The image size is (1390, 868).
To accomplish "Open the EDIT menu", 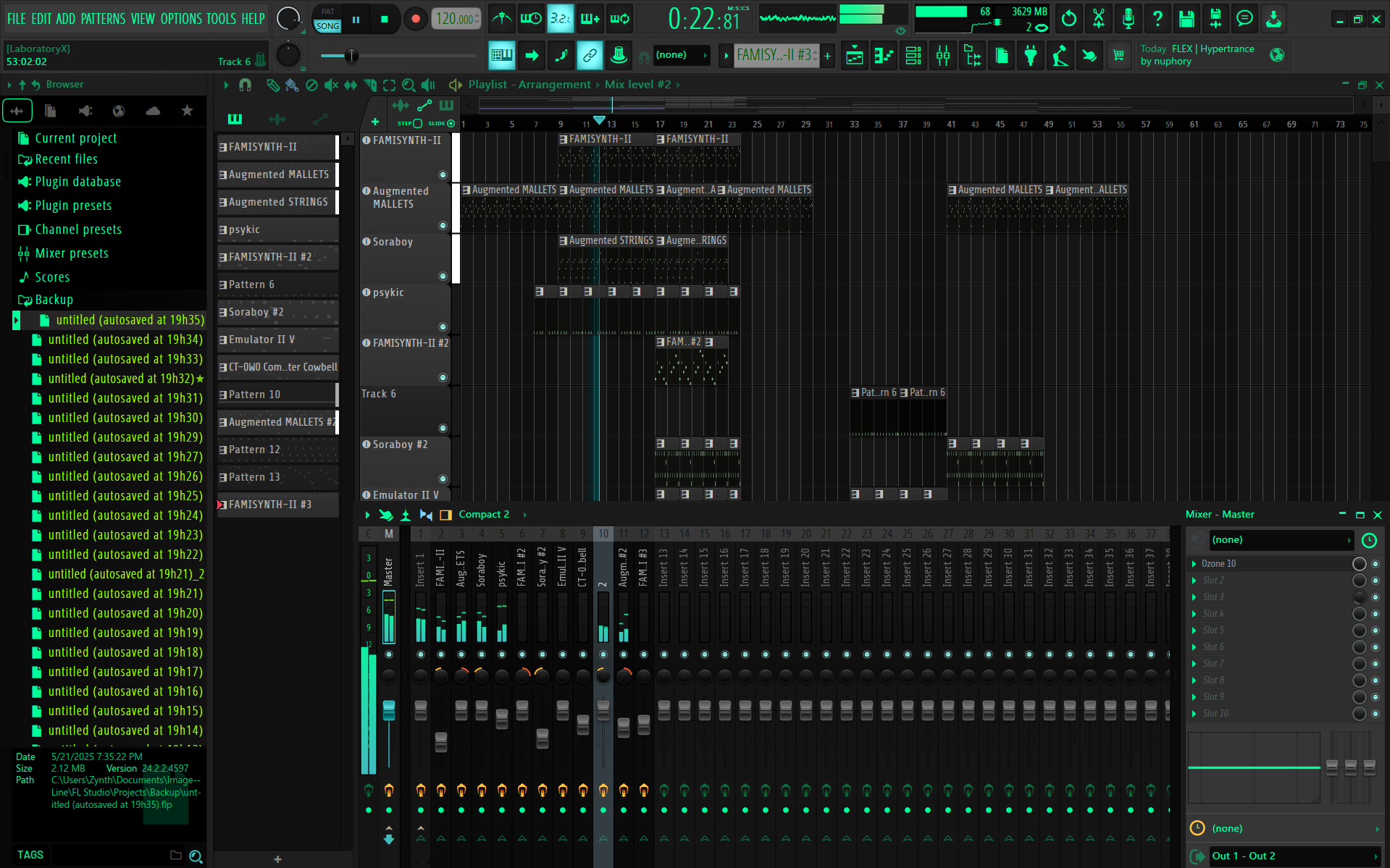I will [41, 19].
